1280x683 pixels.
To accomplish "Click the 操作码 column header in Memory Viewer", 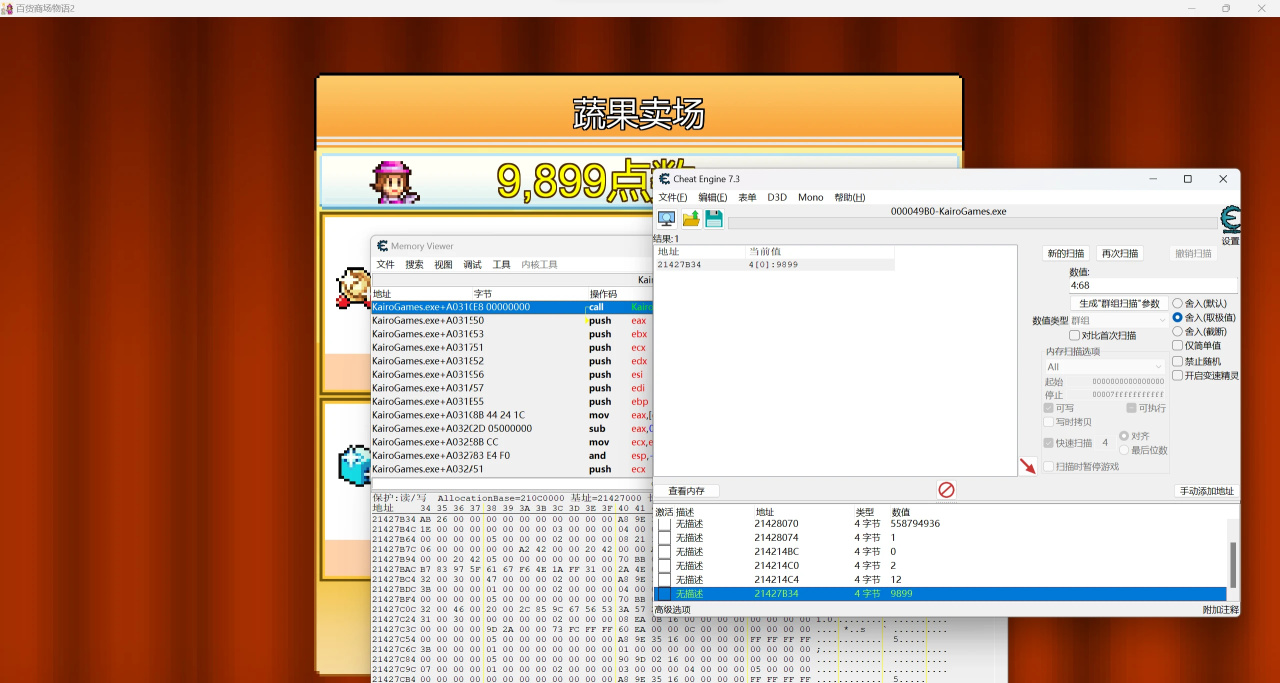I will (x=603, y=294).
